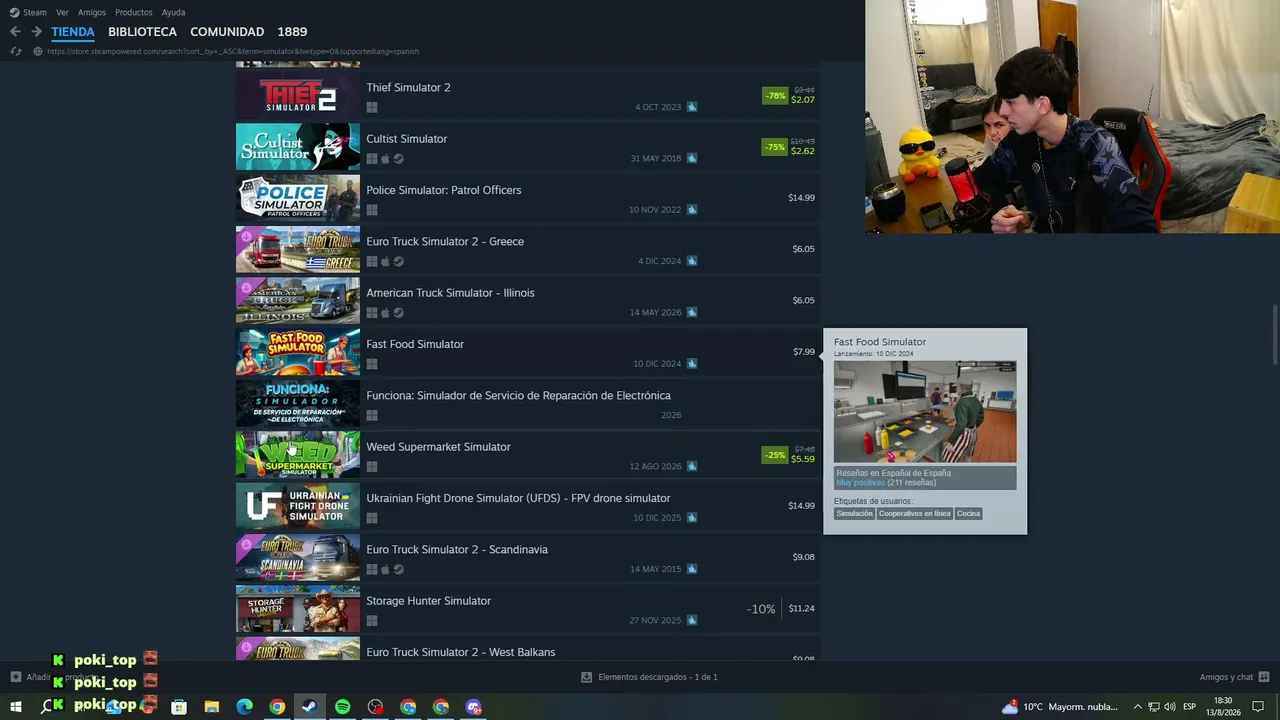The height and width of the screenshot is (720, 1280).
Task: Open Microsoft Edge from the taskbar
Action: click(244, 707)
